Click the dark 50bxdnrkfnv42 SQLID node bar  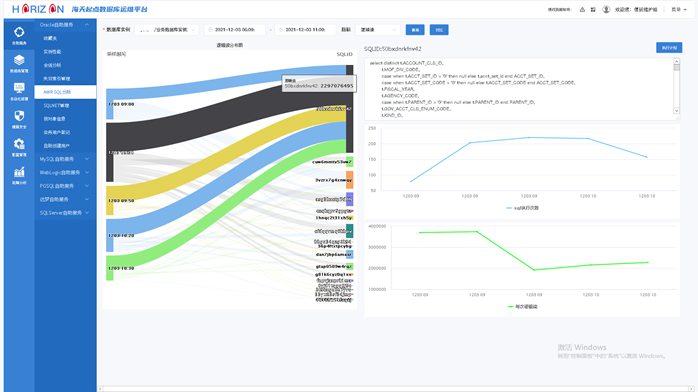[350, 109]
